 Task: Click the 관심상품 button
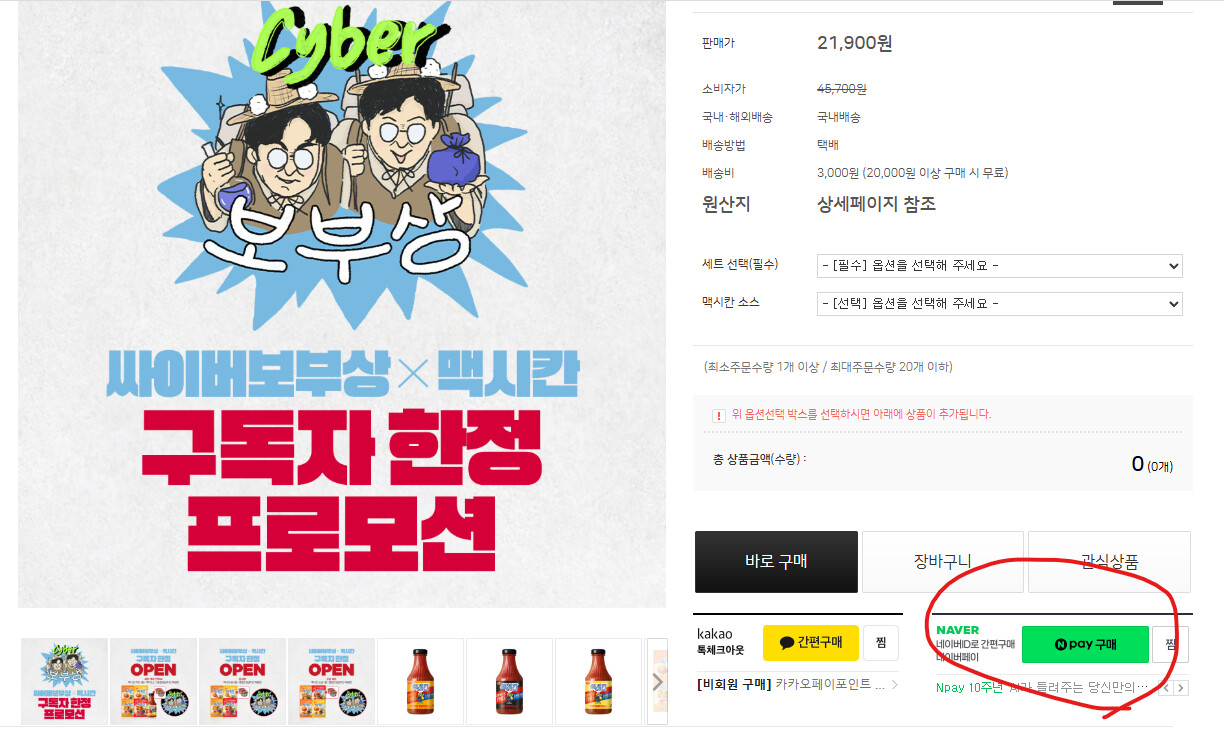pos(1109,562)
